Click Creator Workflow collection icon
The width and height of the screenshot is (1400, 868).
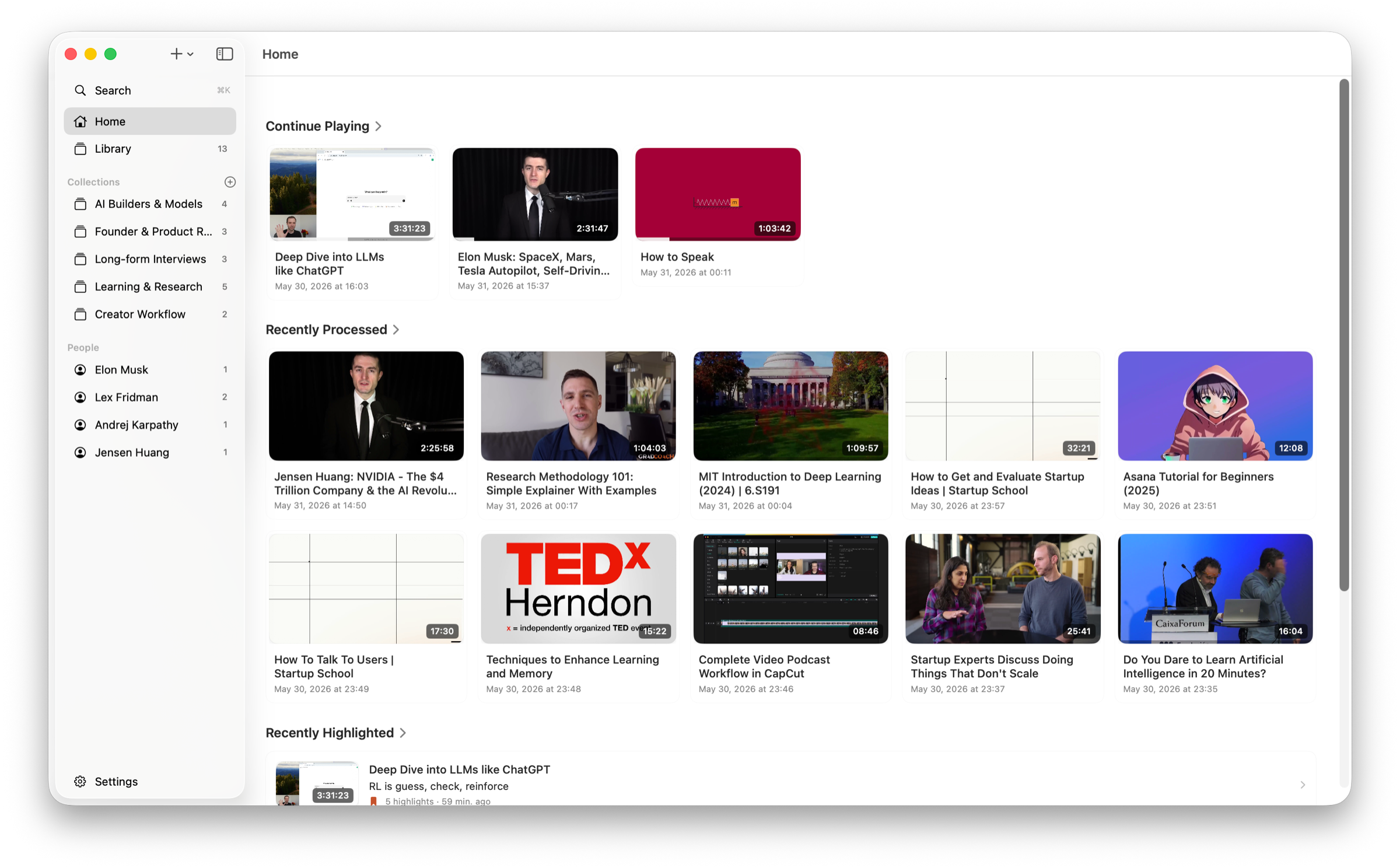pos(80,314)
